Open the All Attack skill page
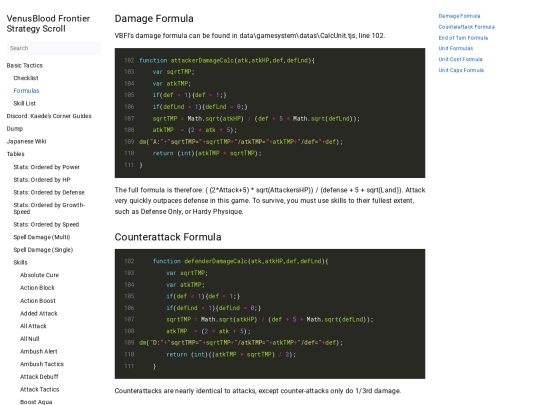540x405 pixels. click(x=33, y=326)
